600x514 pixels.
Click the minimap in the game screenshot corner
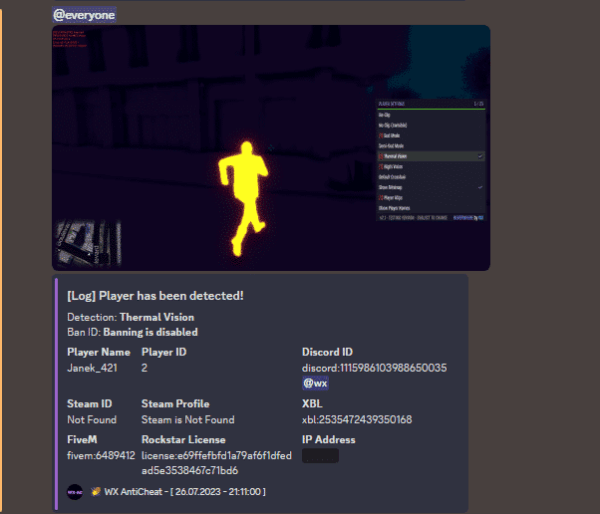click(77, 244)
